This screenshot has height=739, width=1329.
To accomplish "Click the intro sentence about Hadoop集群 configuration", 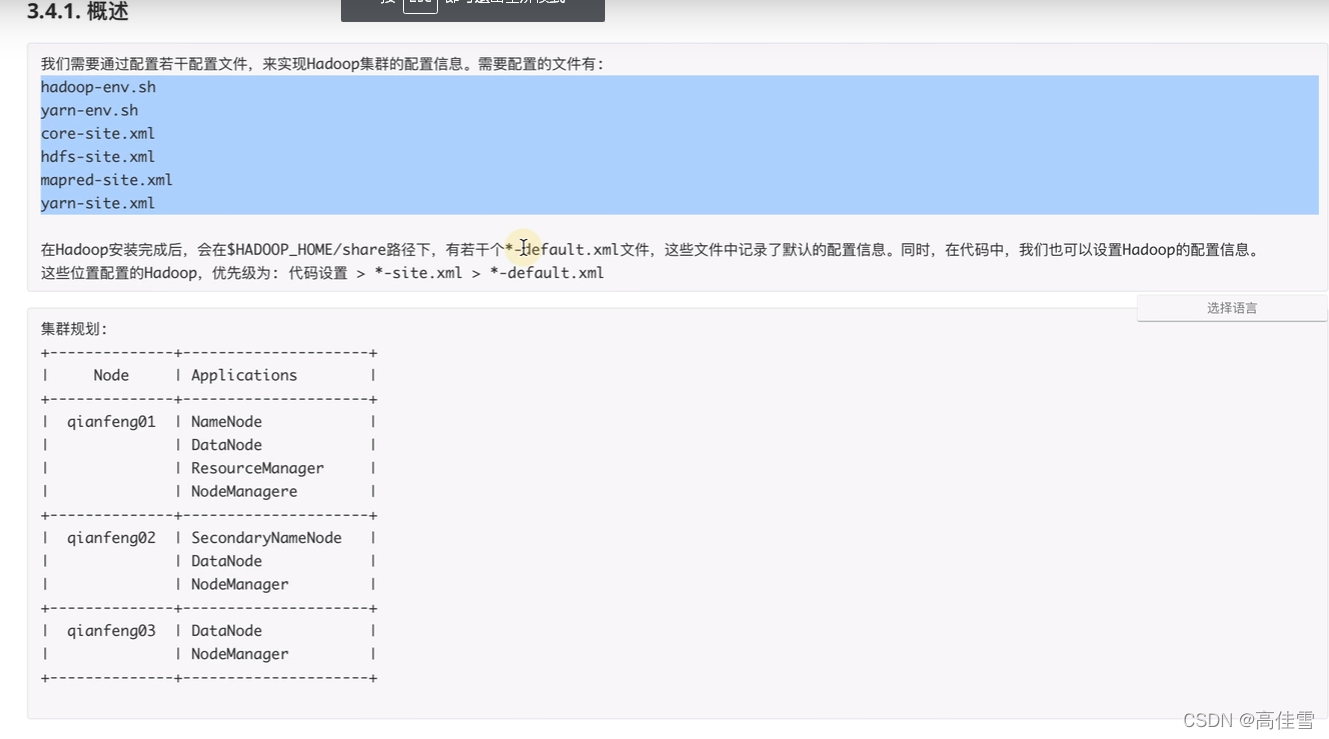I will click(322, 64).
